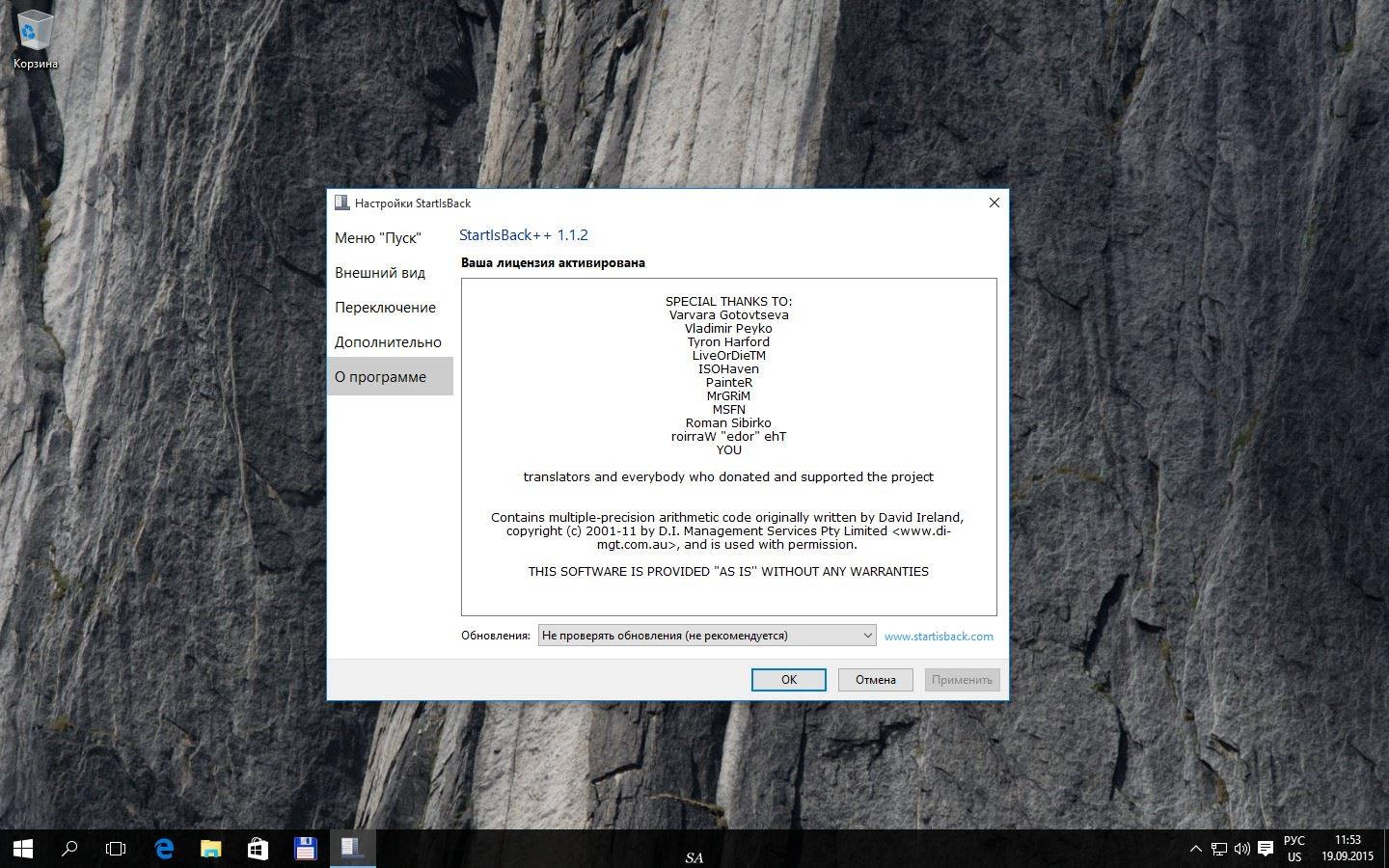Show hidden tray icons chevron
The image size is (1389, 868).
point(1196,849)
